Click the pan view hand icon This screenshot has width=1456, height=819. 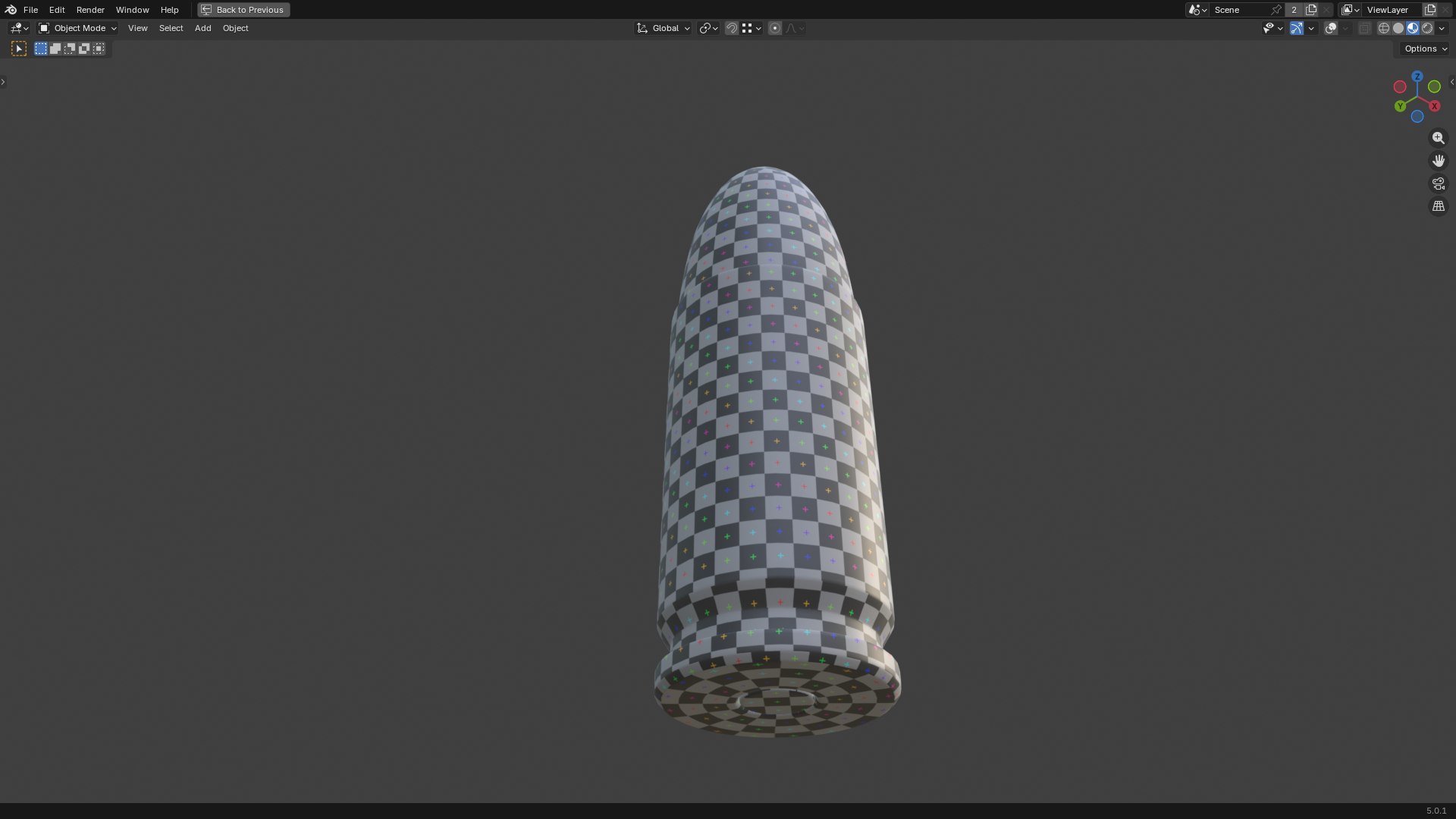coord(1438,161)
